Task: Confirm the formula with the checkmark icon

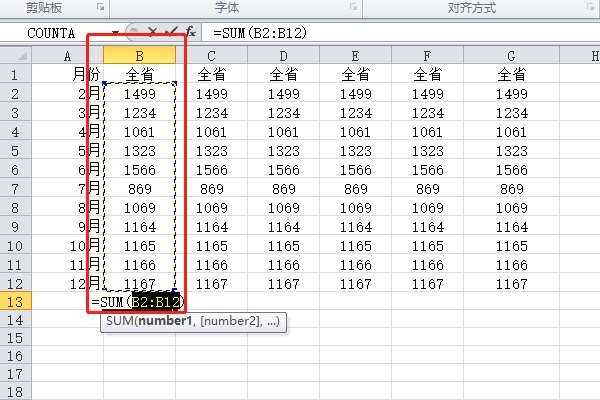Action: pyautogui.click(x=171, y=32)
